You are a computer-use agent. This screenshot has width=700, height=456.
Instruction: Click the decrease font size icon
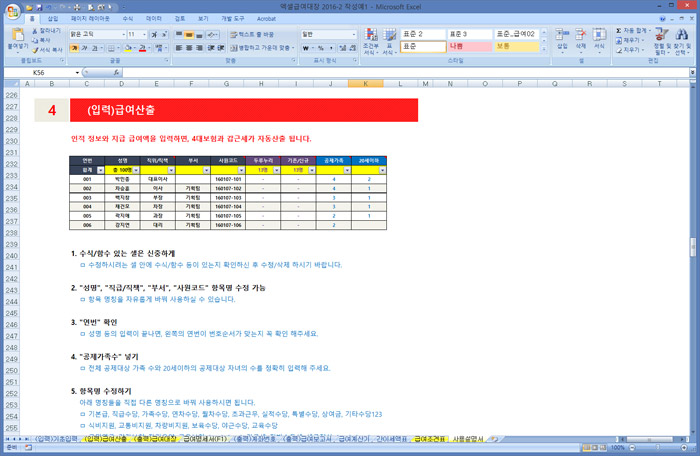(164, 34)
